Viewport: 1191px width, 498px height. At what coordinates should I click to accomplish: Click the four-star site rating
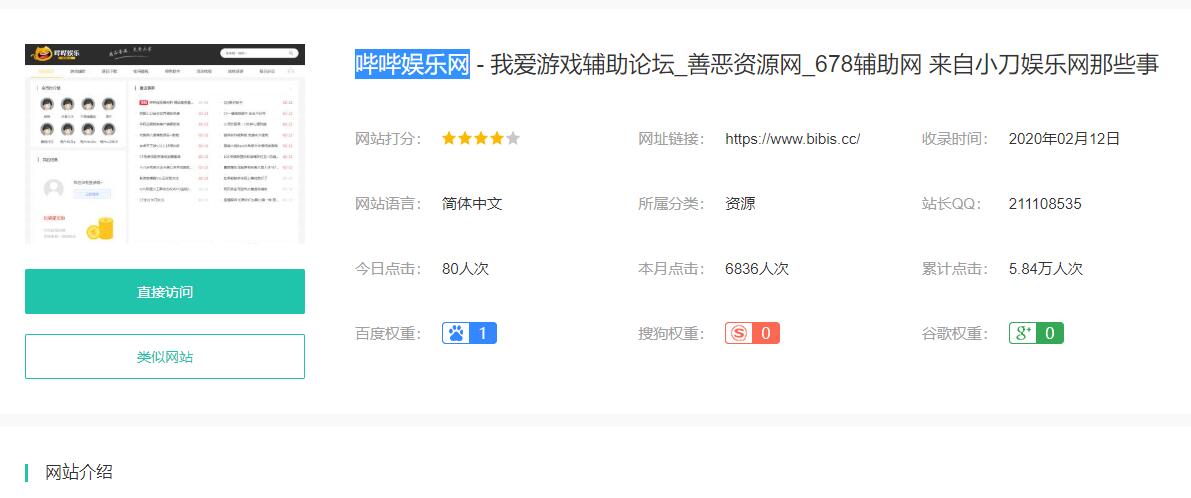[x=481, y=138]
